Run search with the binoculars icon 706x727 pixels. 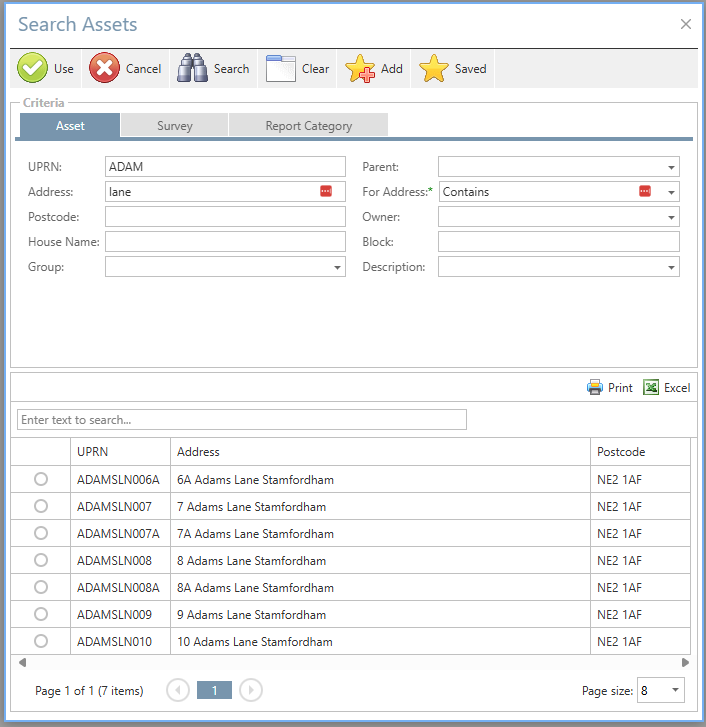coord(192,69)
